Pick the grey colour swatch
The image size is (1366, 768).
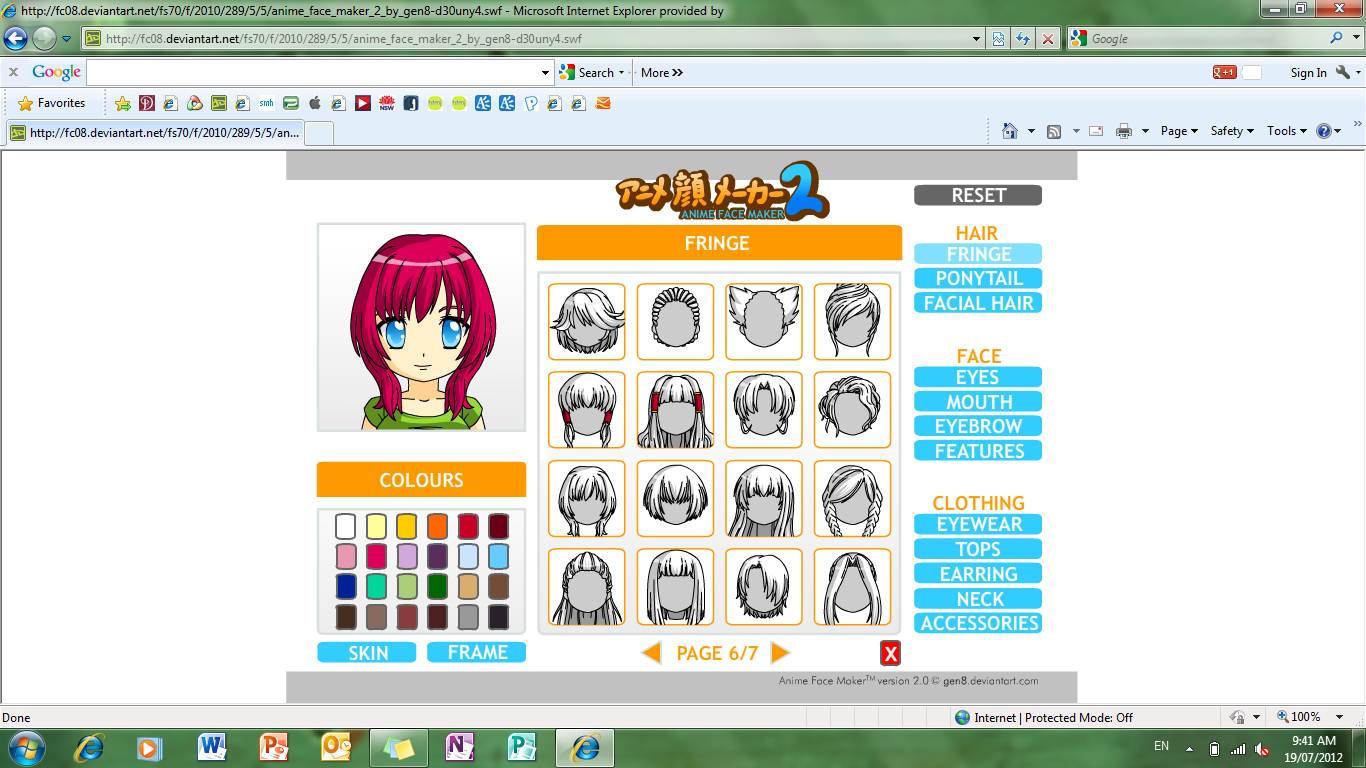click(468, 617)
